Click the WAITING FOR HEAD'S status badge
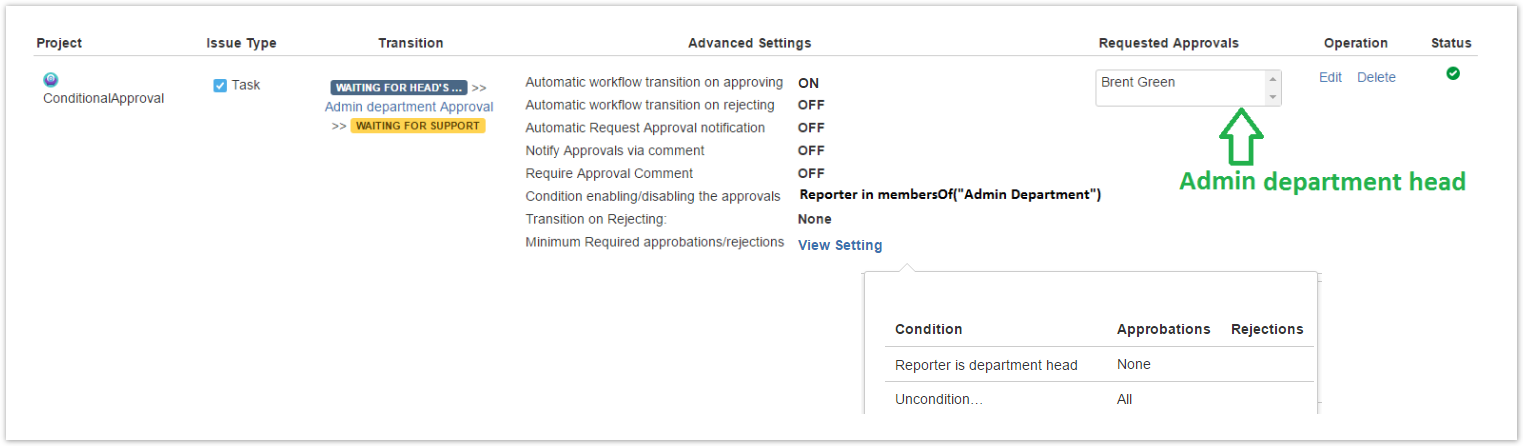1523x446 pixels. 399,87
